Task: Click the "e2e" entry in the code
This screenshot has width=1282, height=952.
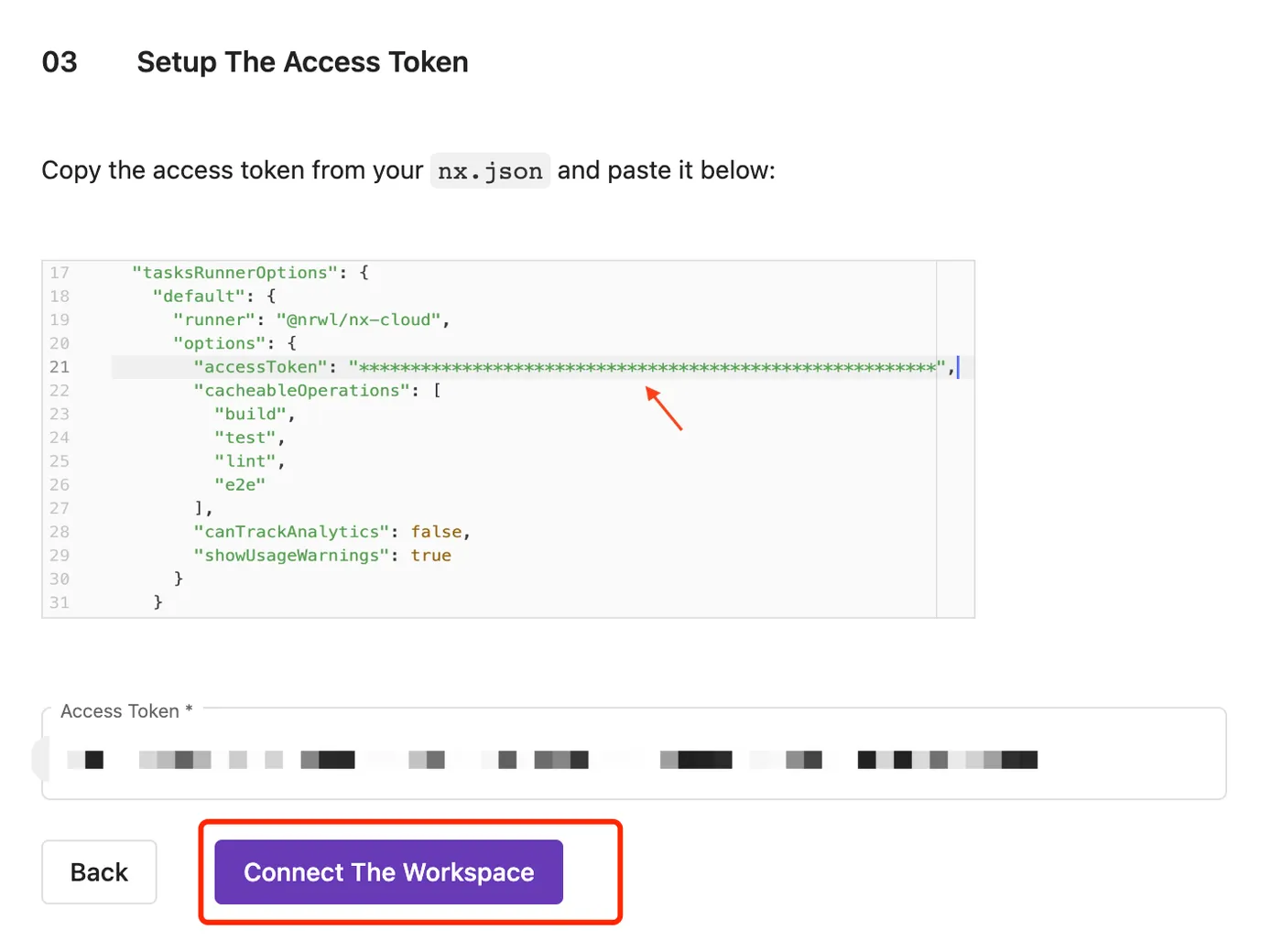Action: [240, 485]
